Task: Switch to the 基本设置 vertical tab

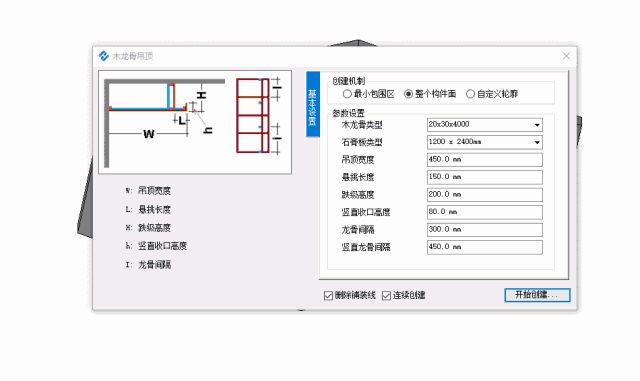Action: pos(313,104)
